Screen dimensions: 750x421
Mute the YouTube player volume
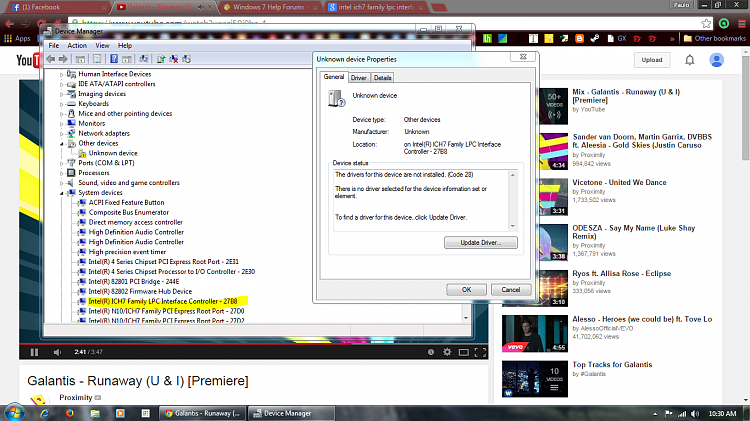click(x=57, y=352)
